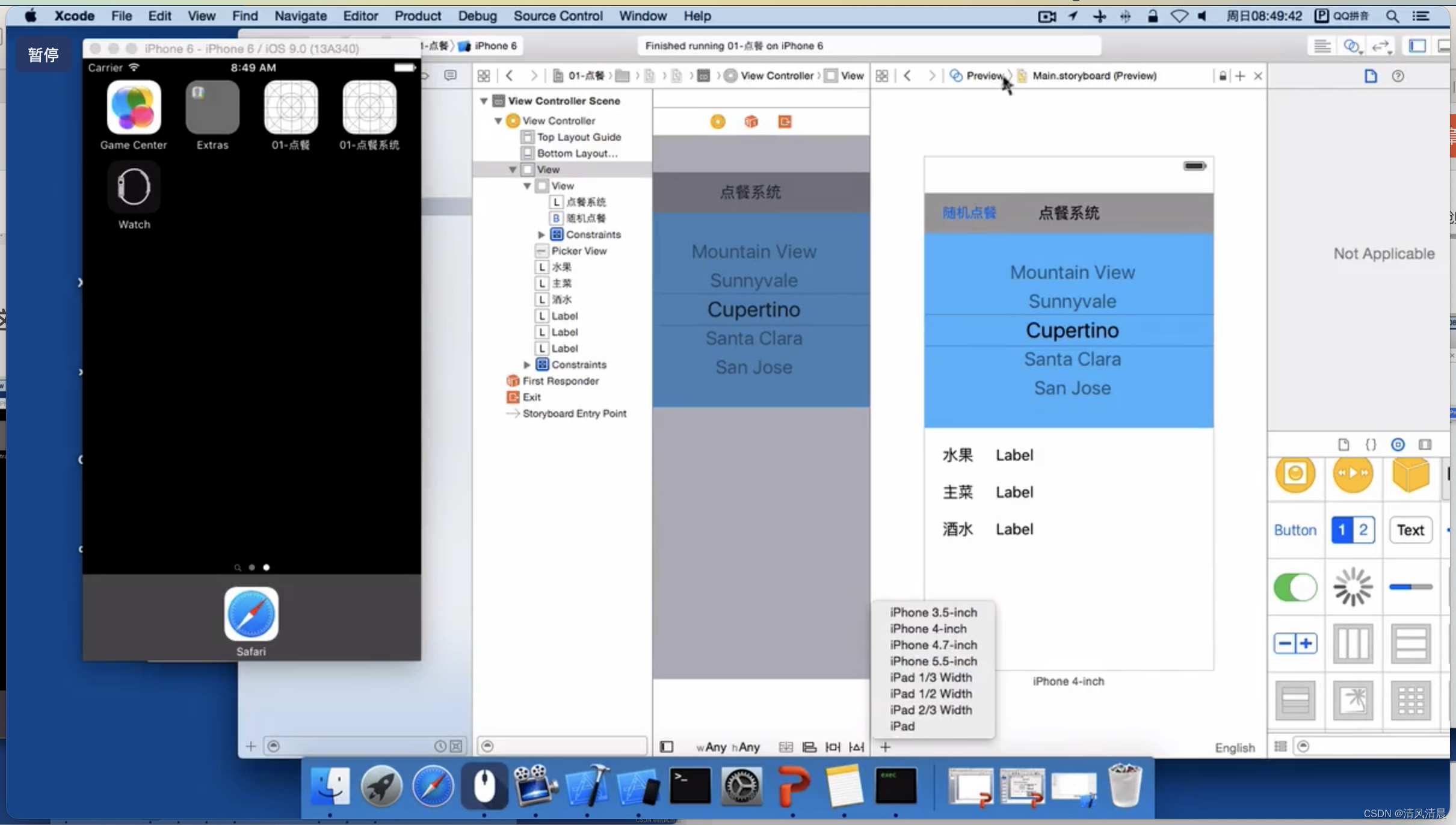Open Safari in simulator dock
The width and height of the screenshot is (1456, 825).
(x=251, y=614)
